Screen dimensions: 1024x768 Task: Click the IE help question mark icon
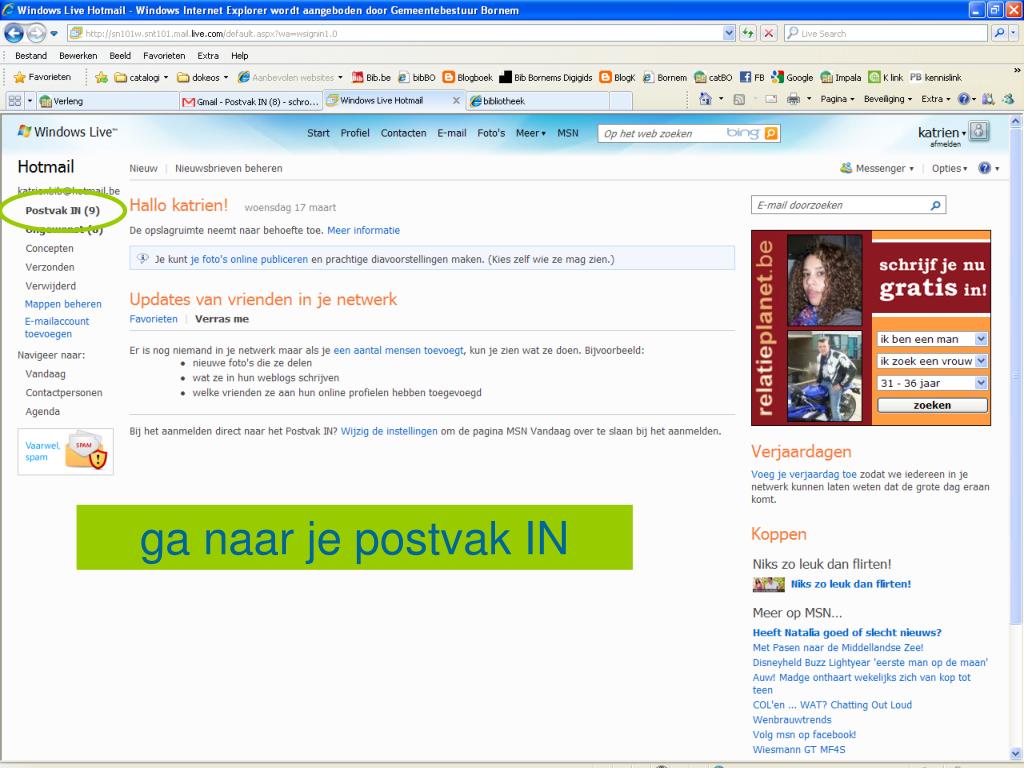(x=963, y=99)
